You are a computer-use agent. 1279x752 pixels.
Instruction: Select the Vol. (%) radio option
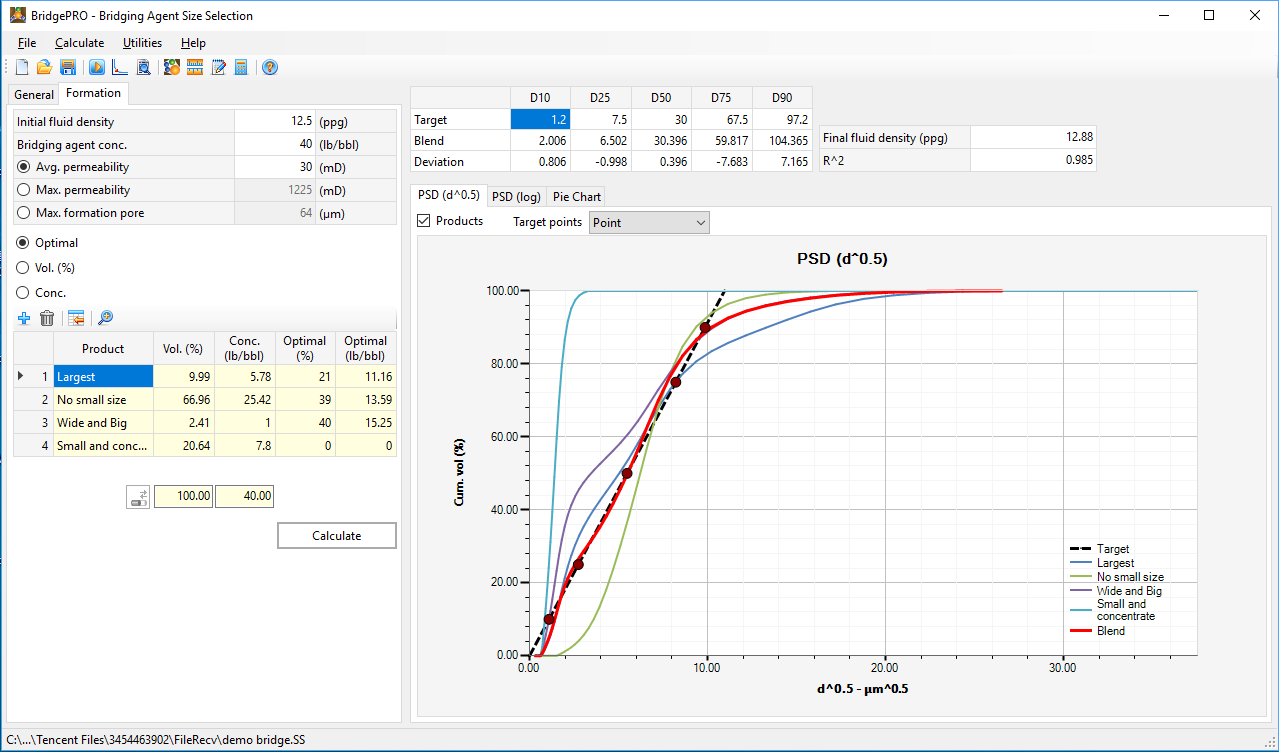coord(23,268)
